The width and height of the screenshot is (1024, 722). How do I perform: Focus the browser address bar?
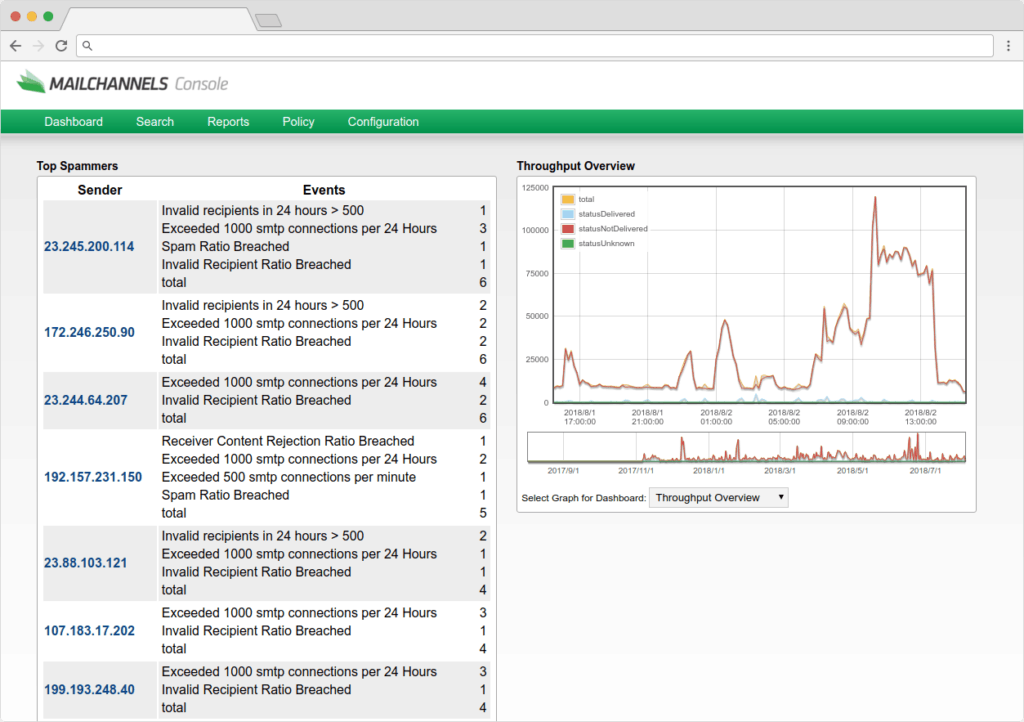[536, 46]
